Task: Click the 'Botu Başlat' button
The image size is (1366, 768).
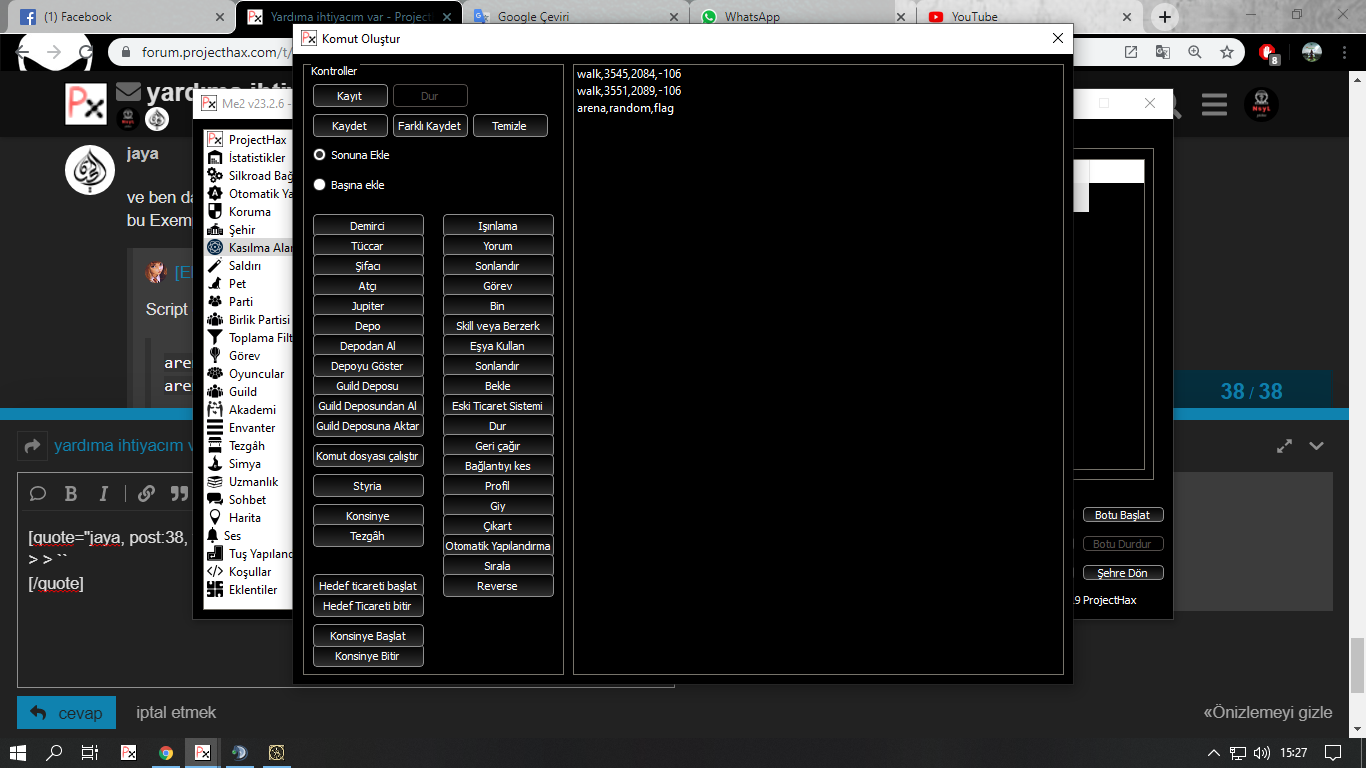Action: click(1122, 515)
